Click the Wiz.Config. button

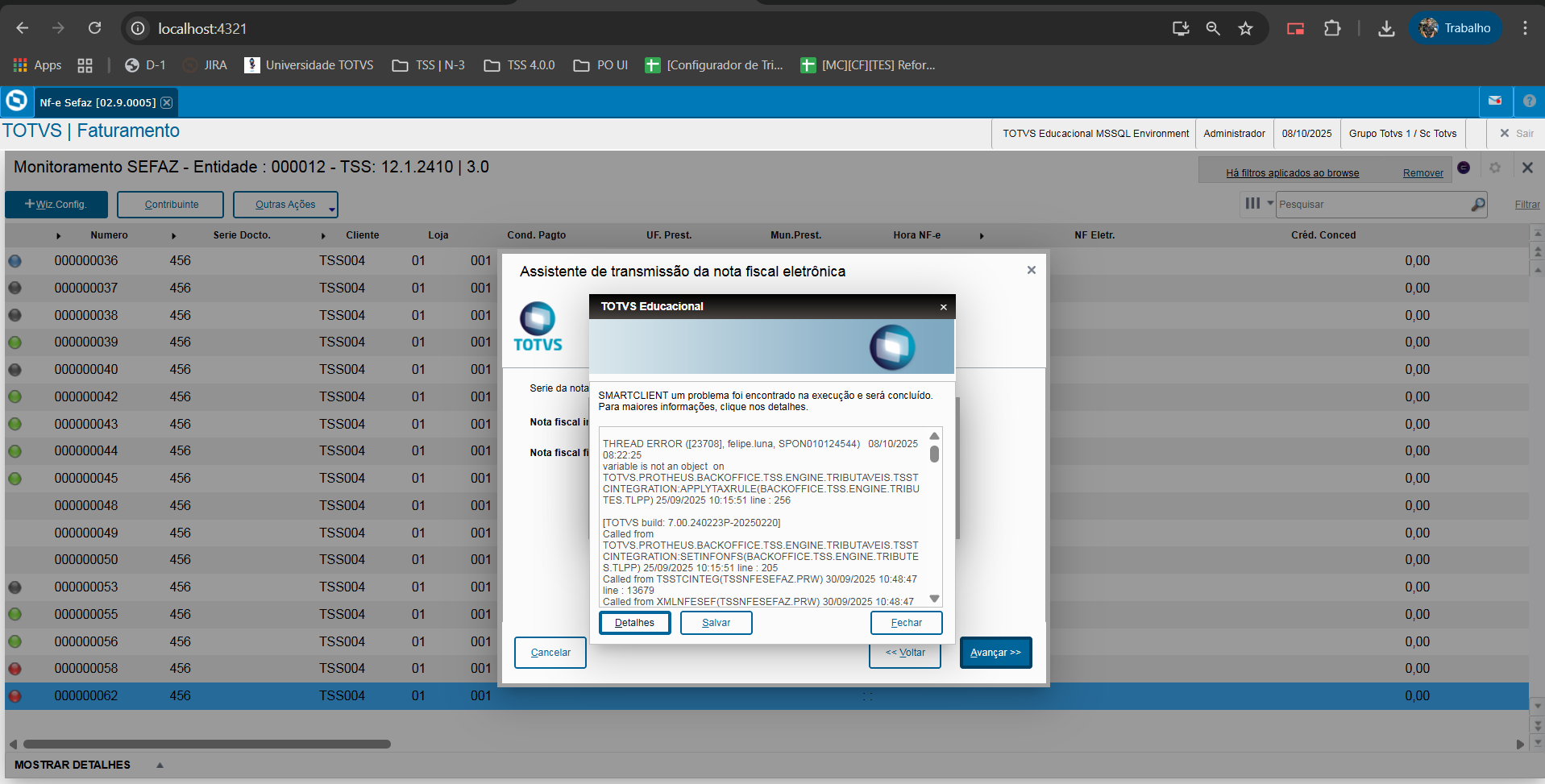[x=56, y=205]
